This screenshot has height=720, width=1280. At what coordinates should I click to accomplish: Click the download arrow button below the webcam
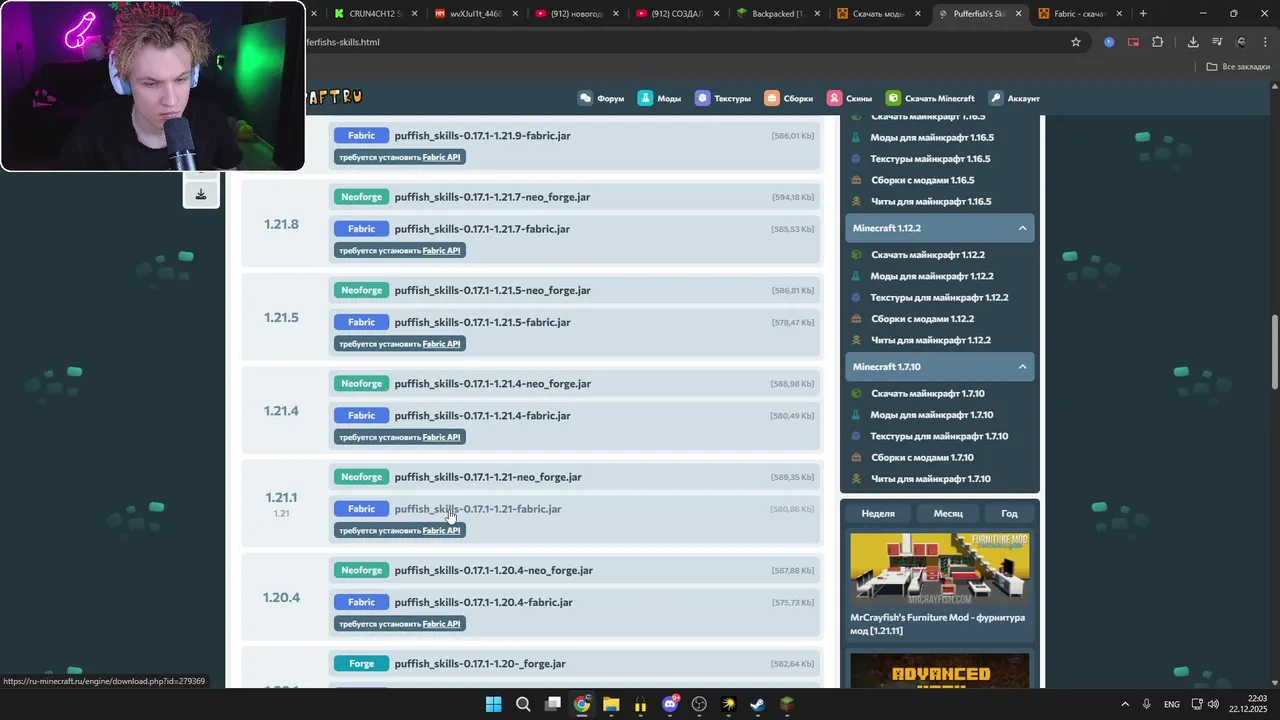201,194
